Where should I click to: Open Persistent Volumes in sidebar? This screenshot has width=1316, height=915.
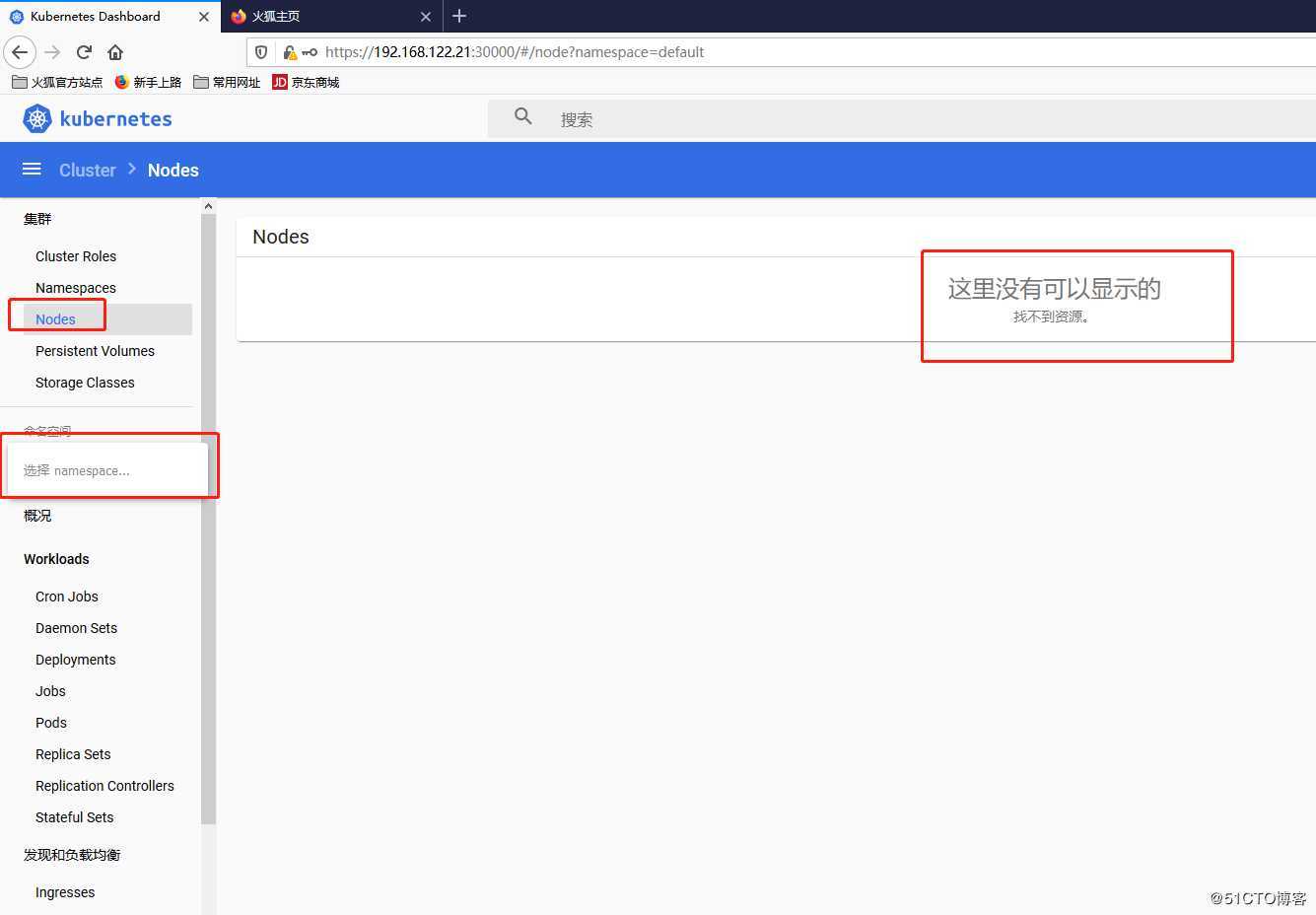[x=95, y=351]
